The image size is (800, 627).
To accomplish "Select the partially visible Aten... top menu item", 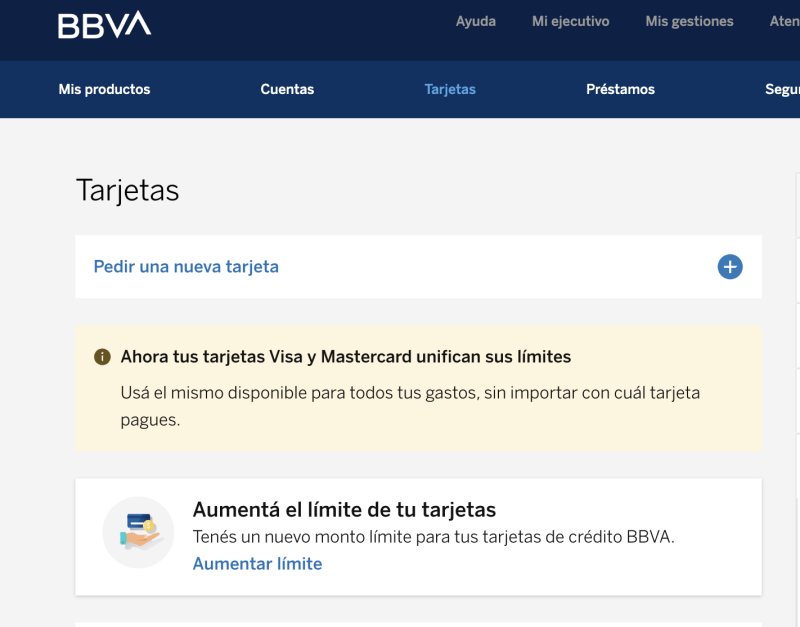I will click(x=784, y=21).
